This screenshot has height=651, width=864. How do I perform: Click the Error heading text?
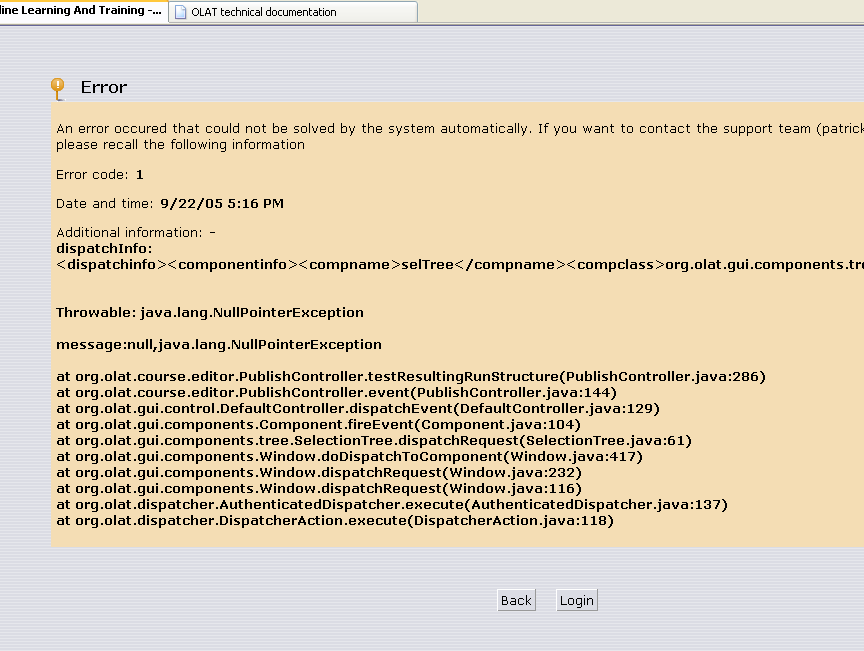104,88
